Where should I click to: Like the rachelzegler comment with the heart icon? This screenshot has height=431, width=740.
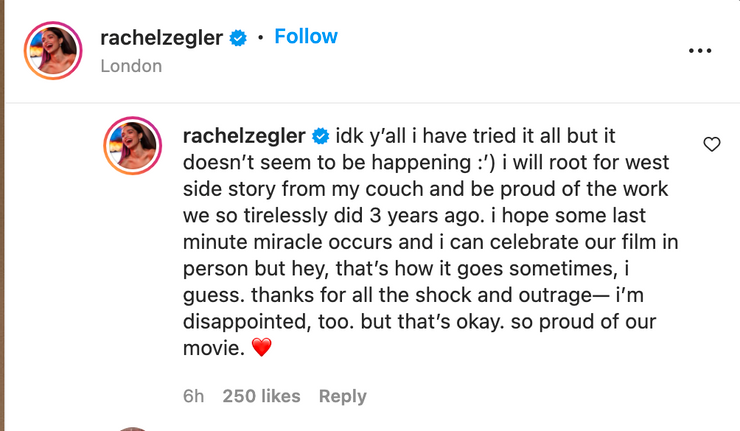click(712, 144)
